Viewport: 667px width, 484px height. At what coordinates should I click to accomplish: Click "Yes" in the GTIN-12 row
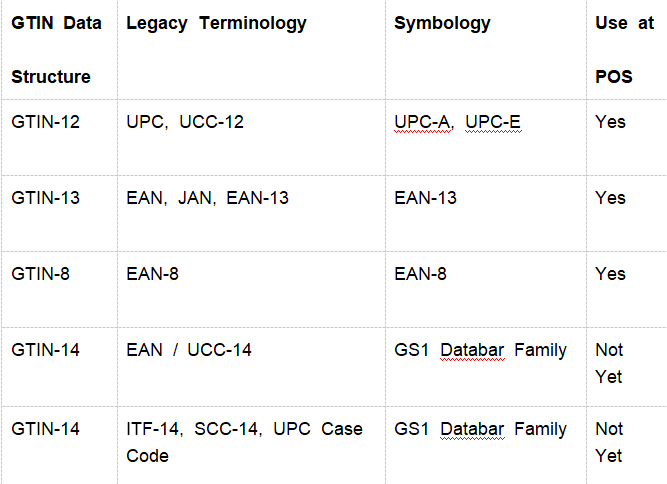tap(610, 122)
